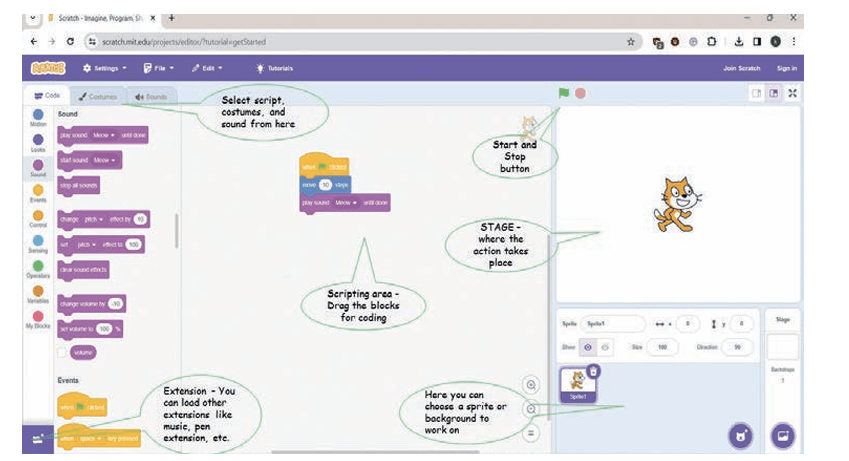Reload the browser page

pos(70,41)
